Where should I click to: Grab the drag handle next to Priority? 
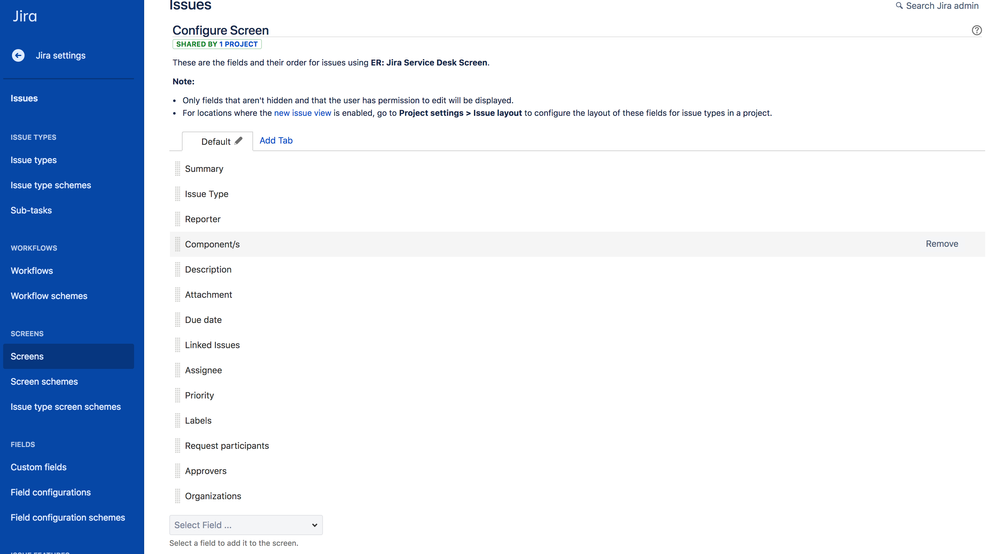(x=178, y=395)
